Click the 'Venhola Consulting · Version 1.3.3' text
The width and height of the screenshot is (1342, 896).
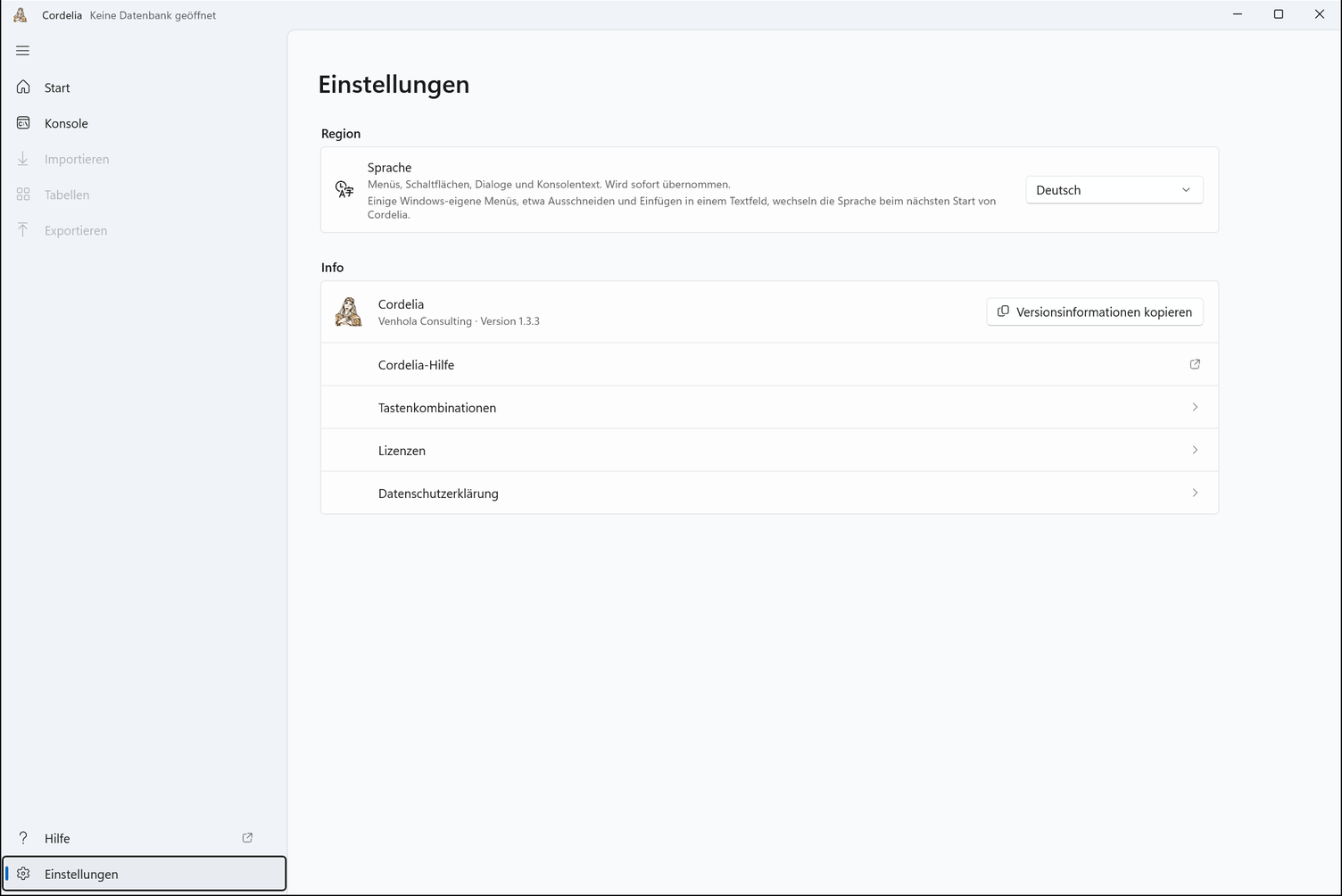tap(459, 321)
